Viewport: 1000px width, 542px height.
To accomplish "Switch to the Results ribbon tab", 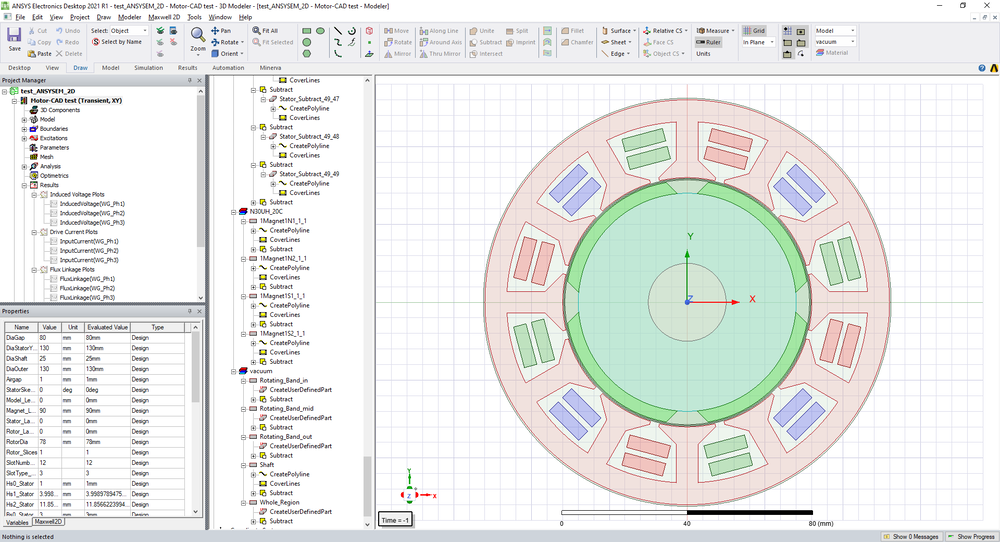I will 188,68.
